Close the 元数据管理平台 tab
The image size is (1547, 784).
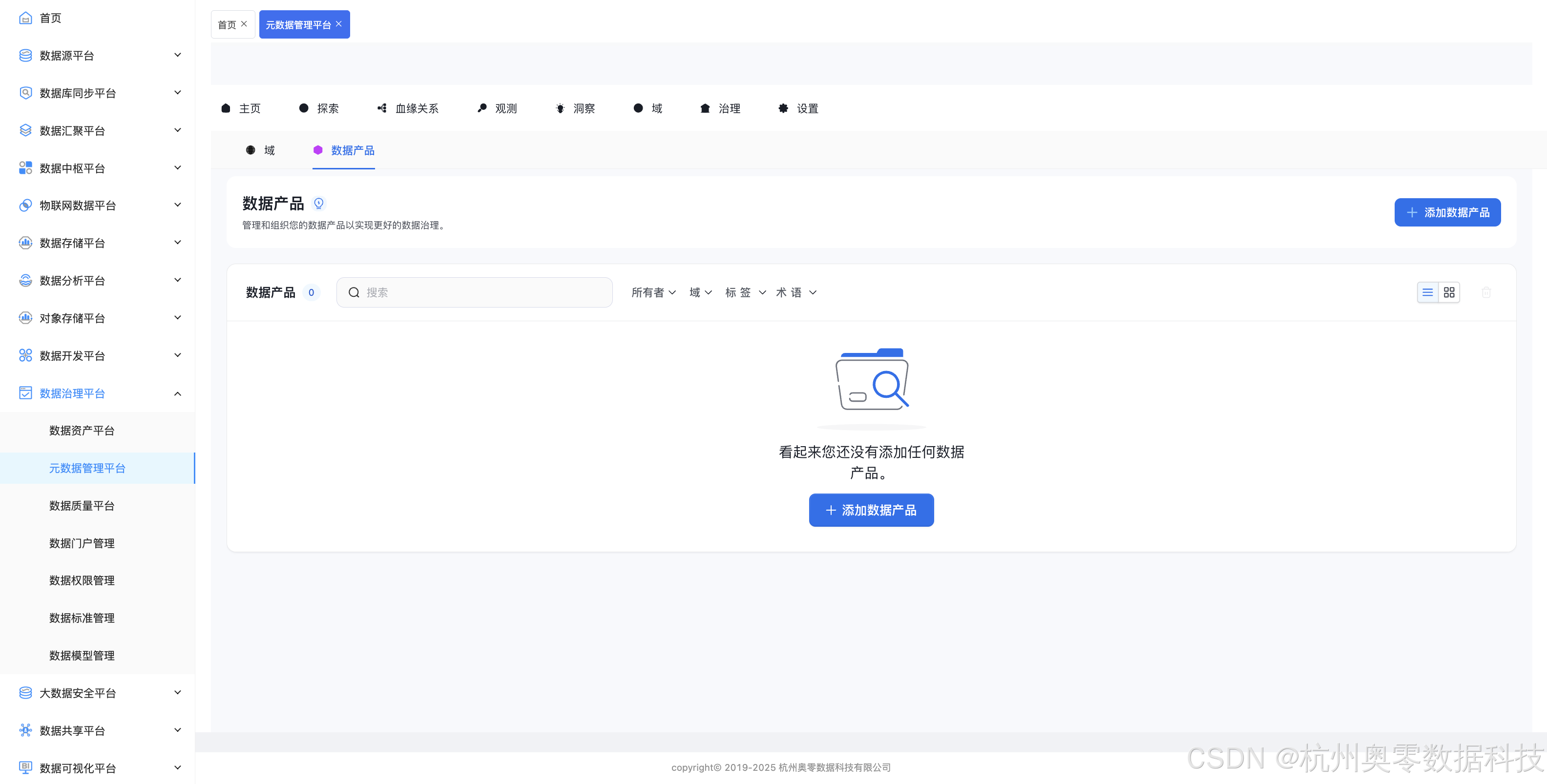click(x=339, y=24)
